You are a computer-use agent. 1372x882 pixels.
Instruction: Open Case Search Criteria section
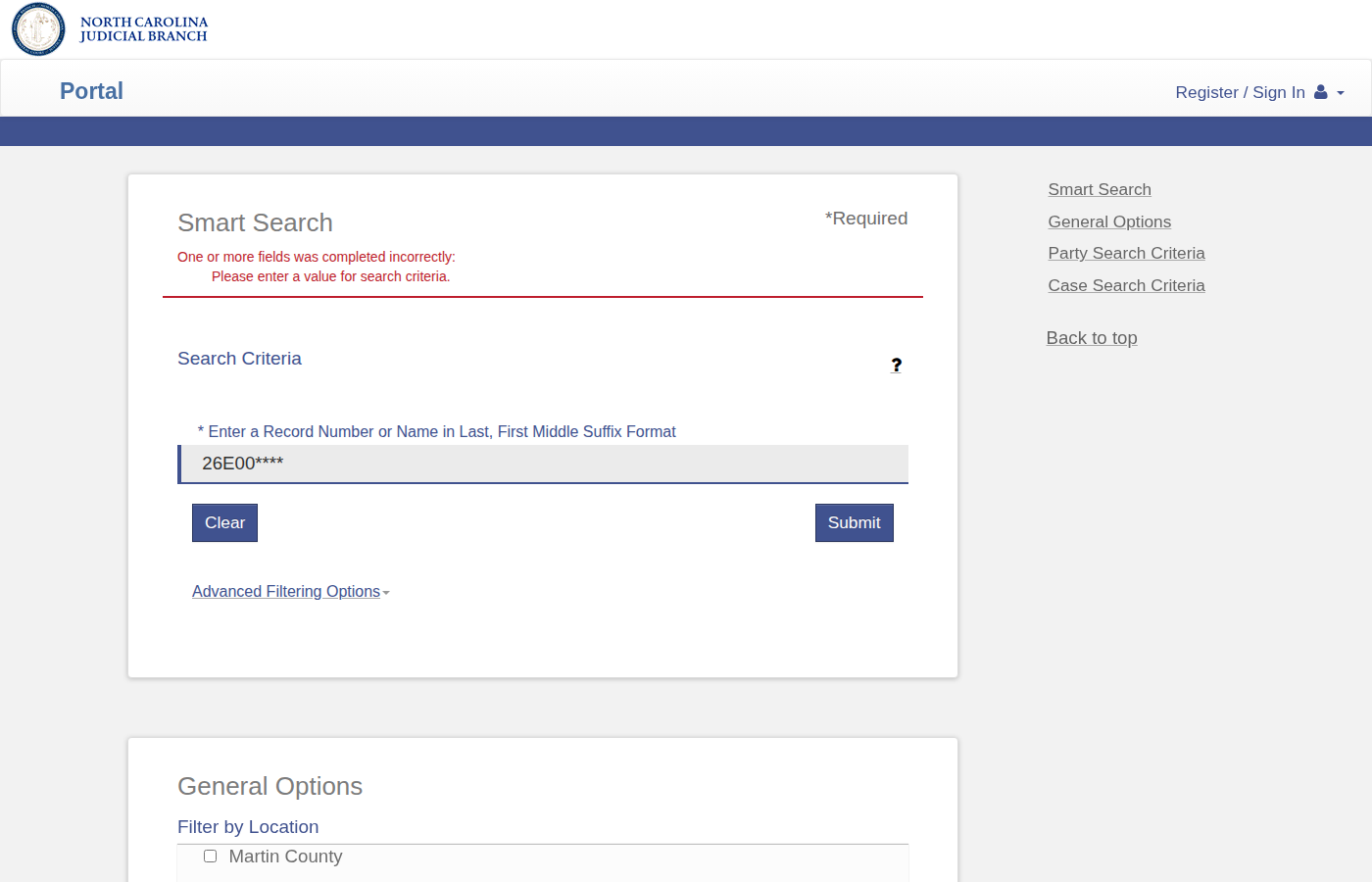coord(1126,285)
